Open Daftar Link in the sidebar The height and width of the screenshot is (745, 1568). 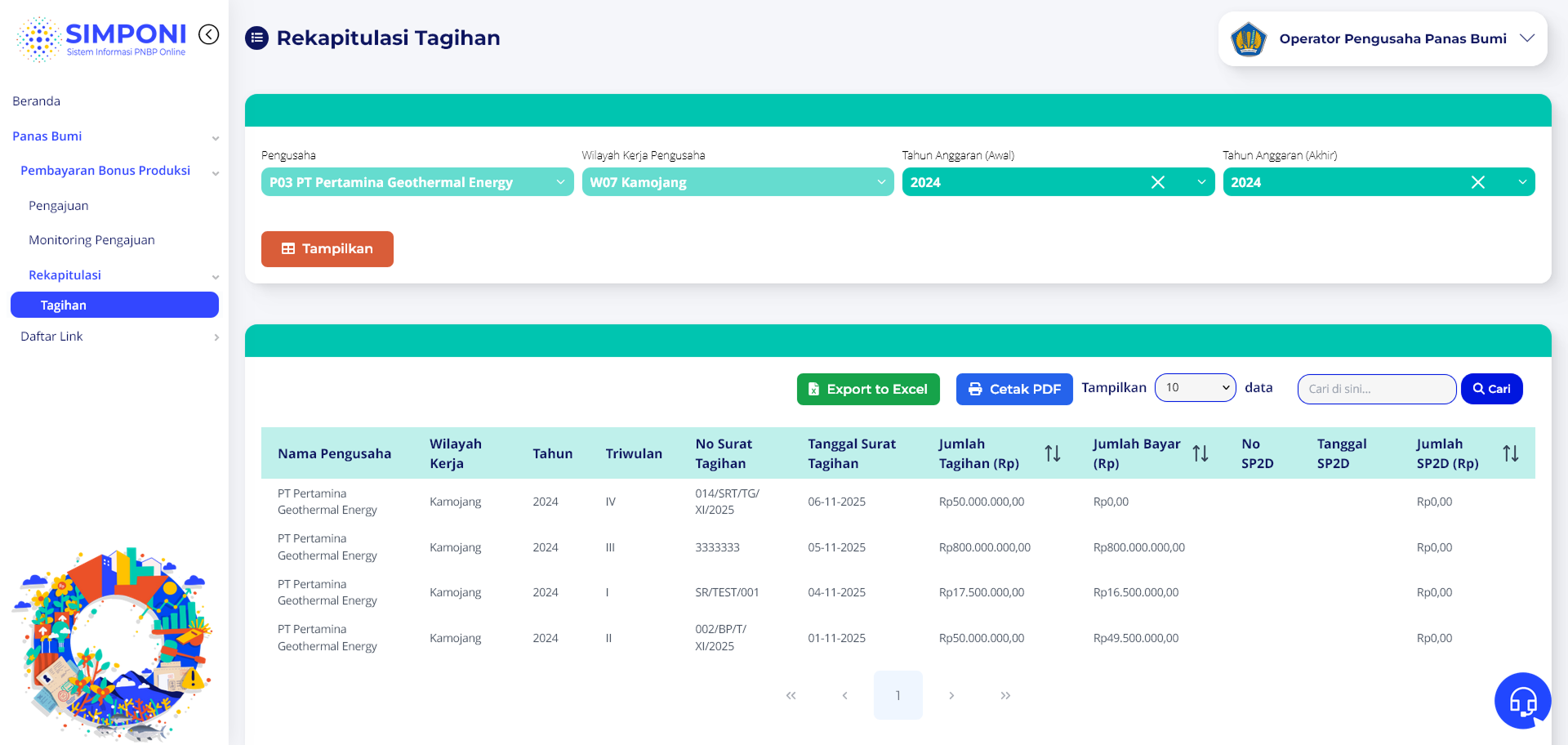click(51, 337)
